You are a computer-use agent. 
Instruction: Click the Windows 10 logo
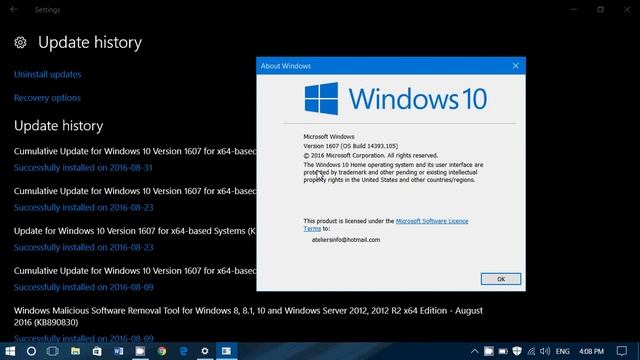pyautogui.click(x=396, y=98)
